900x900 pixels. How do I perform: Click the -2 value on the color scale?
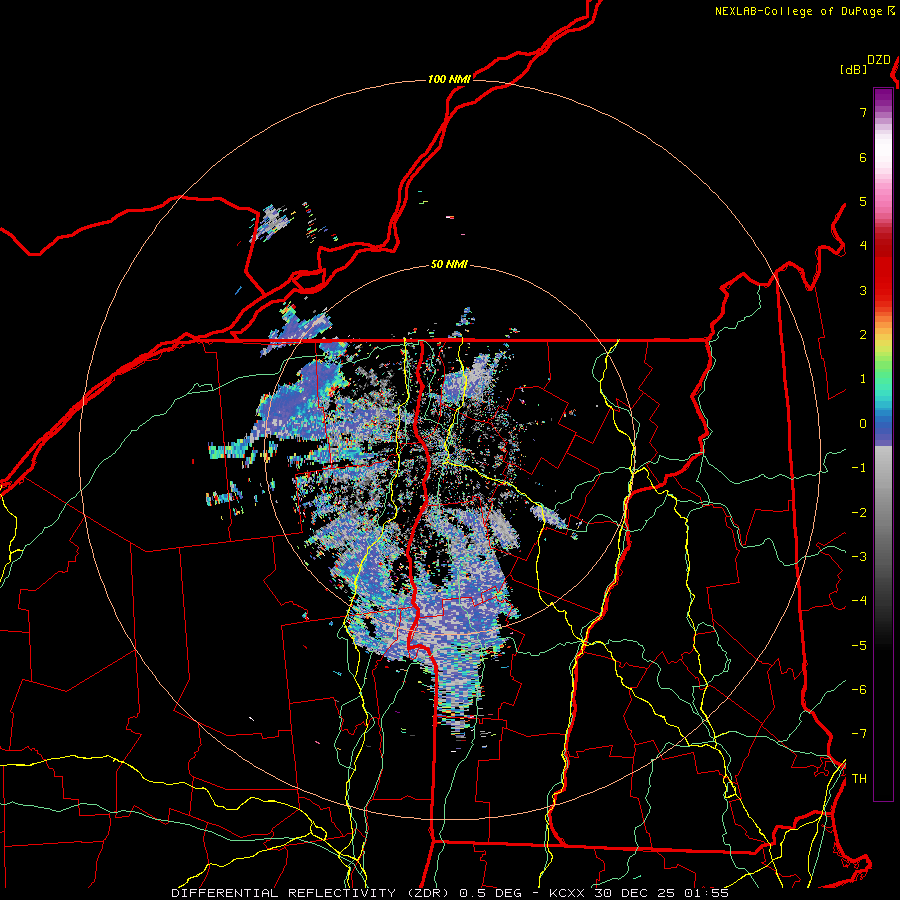click(x=859, y=513)
